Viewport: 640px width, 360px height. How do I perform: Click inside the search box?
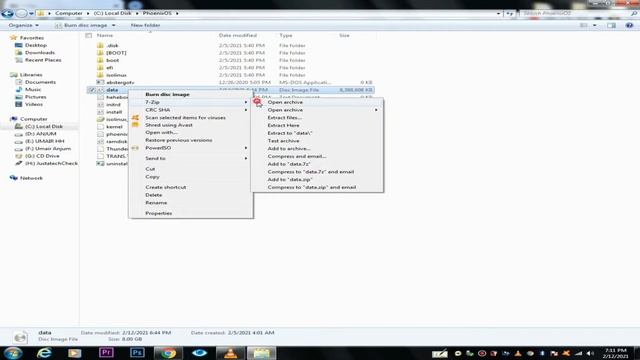coord(576,13)
